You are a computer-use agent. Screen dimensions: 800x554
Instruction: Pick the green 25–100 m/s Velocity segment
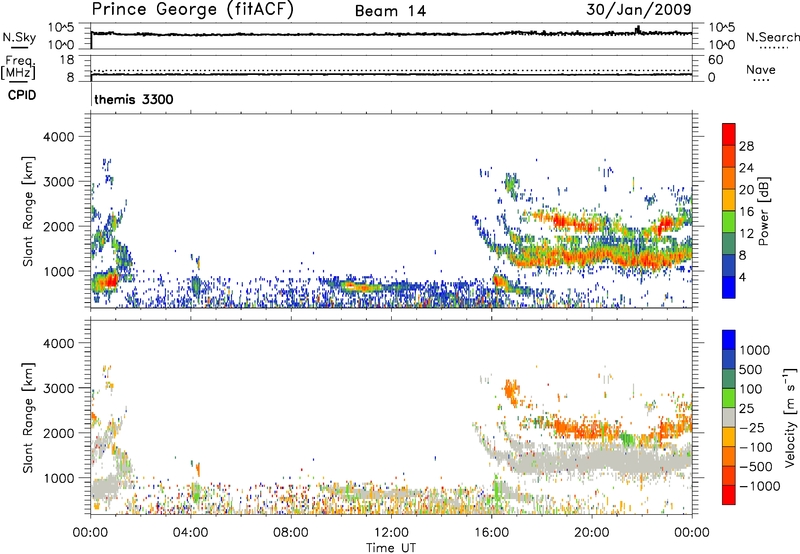729,398
